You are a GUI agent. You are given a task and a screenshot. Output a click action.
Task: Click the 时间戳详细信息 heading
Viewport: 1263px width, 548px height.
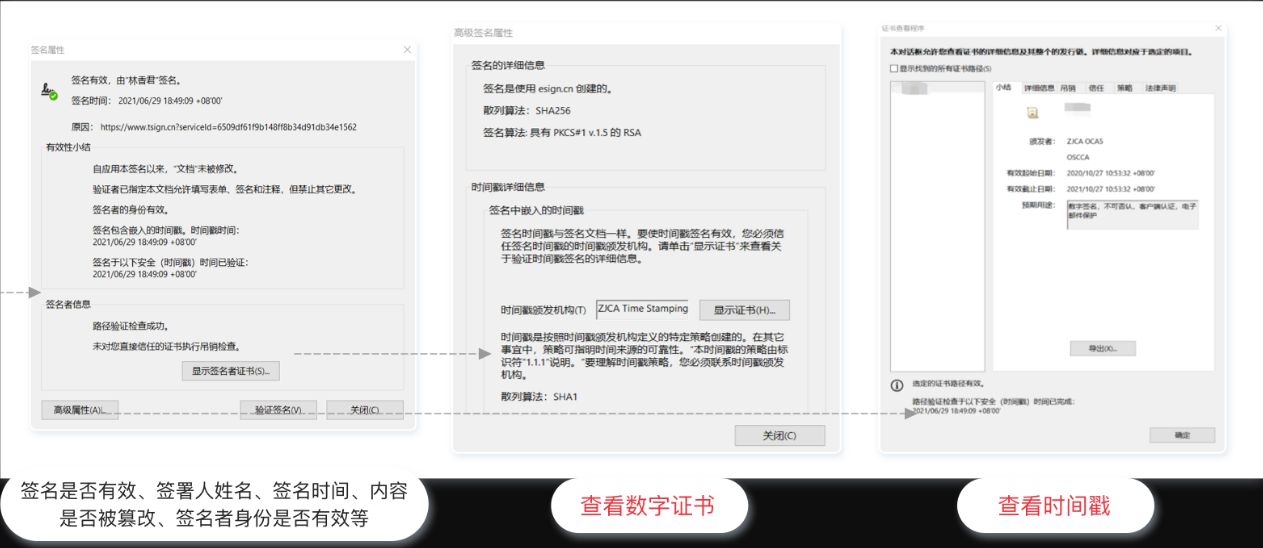pyautogui.click(x=508, y=186)
